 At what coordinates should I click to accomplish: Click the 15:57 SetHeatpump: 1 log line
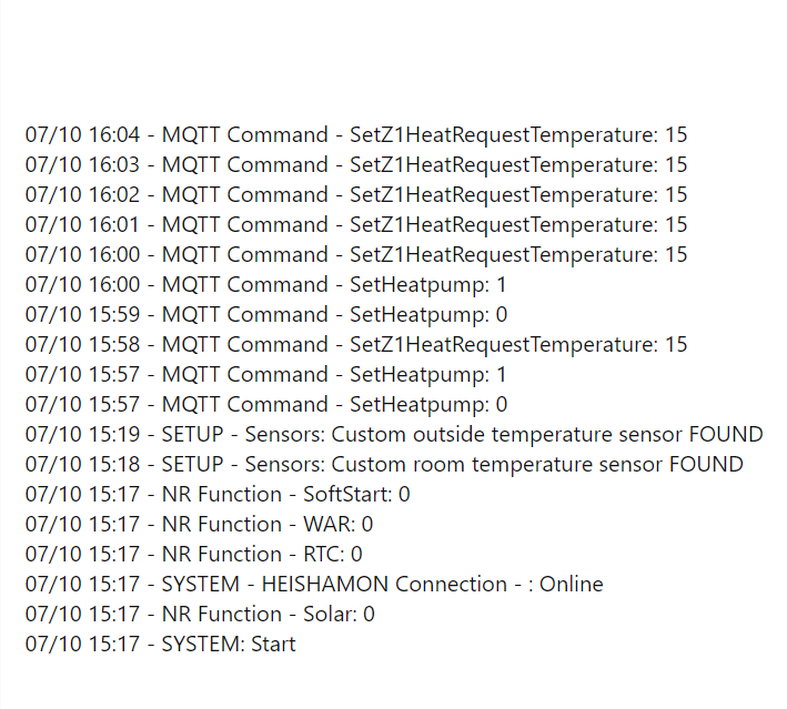266,375
